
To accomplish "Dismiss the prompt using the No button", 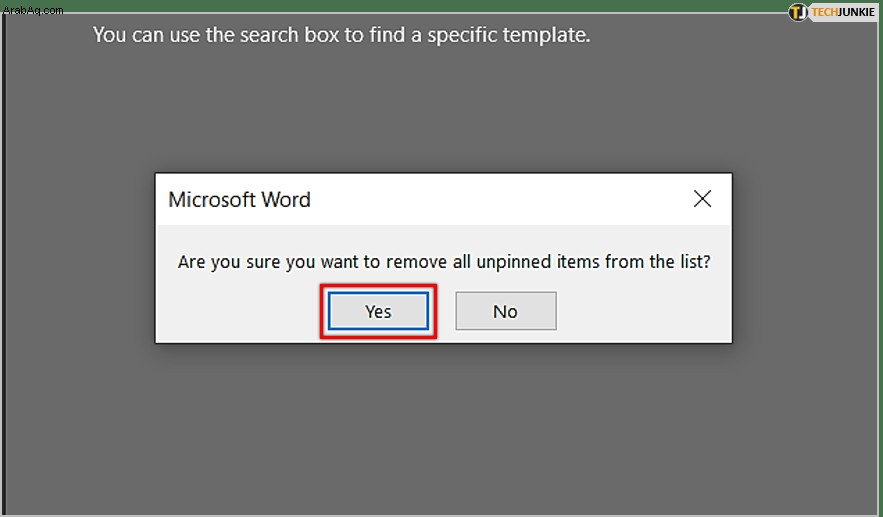I will tap(506, 311).
